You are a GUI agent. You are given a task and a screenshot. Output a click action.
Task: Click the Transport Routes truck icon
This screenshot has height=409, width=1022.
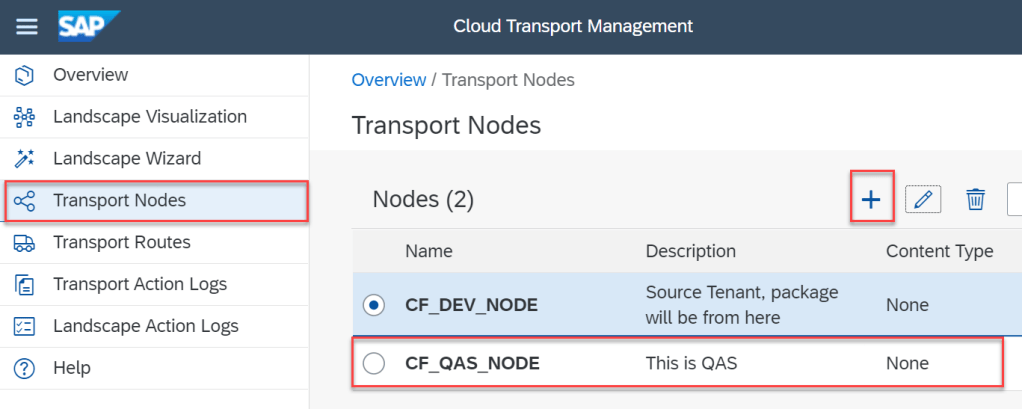(x=25, y=243)
